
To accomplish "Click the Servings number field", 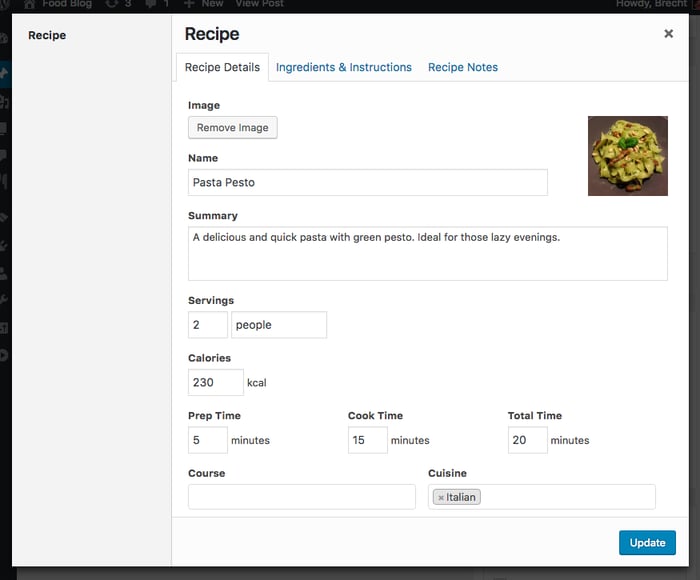I will coord(207,325).
